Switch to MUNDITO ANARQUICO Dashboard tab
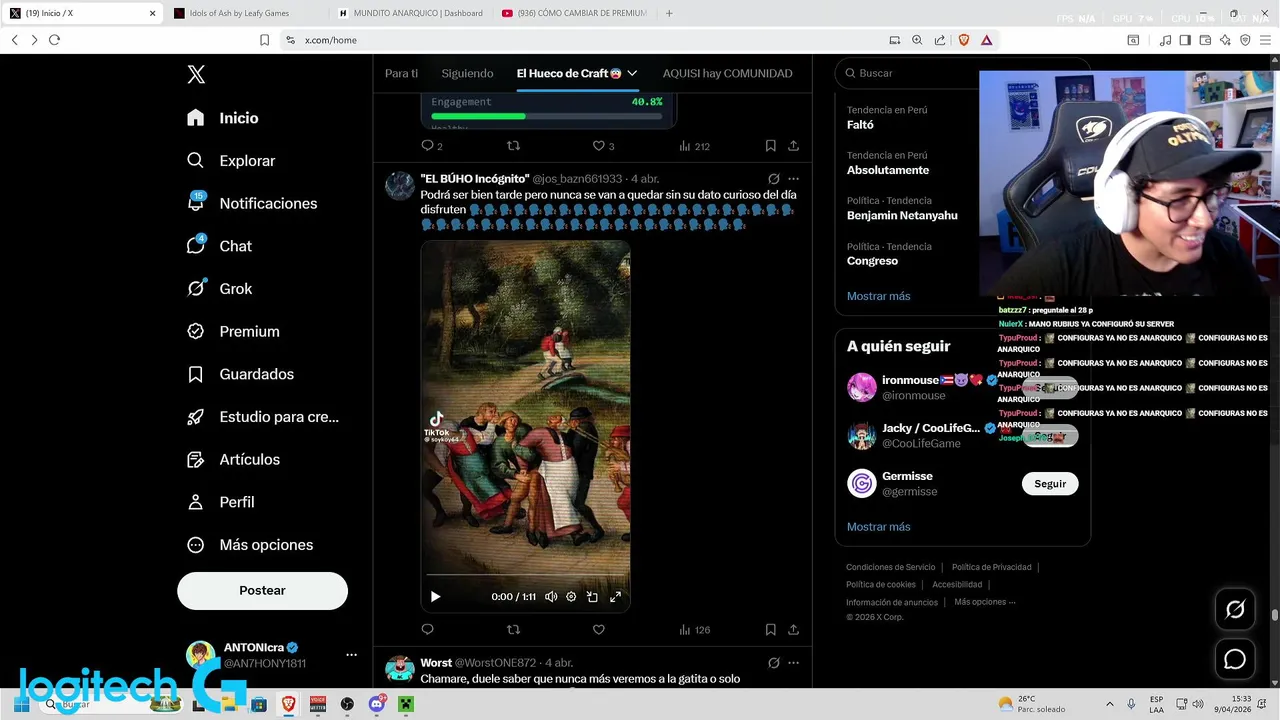 click(x=410, y=13)
